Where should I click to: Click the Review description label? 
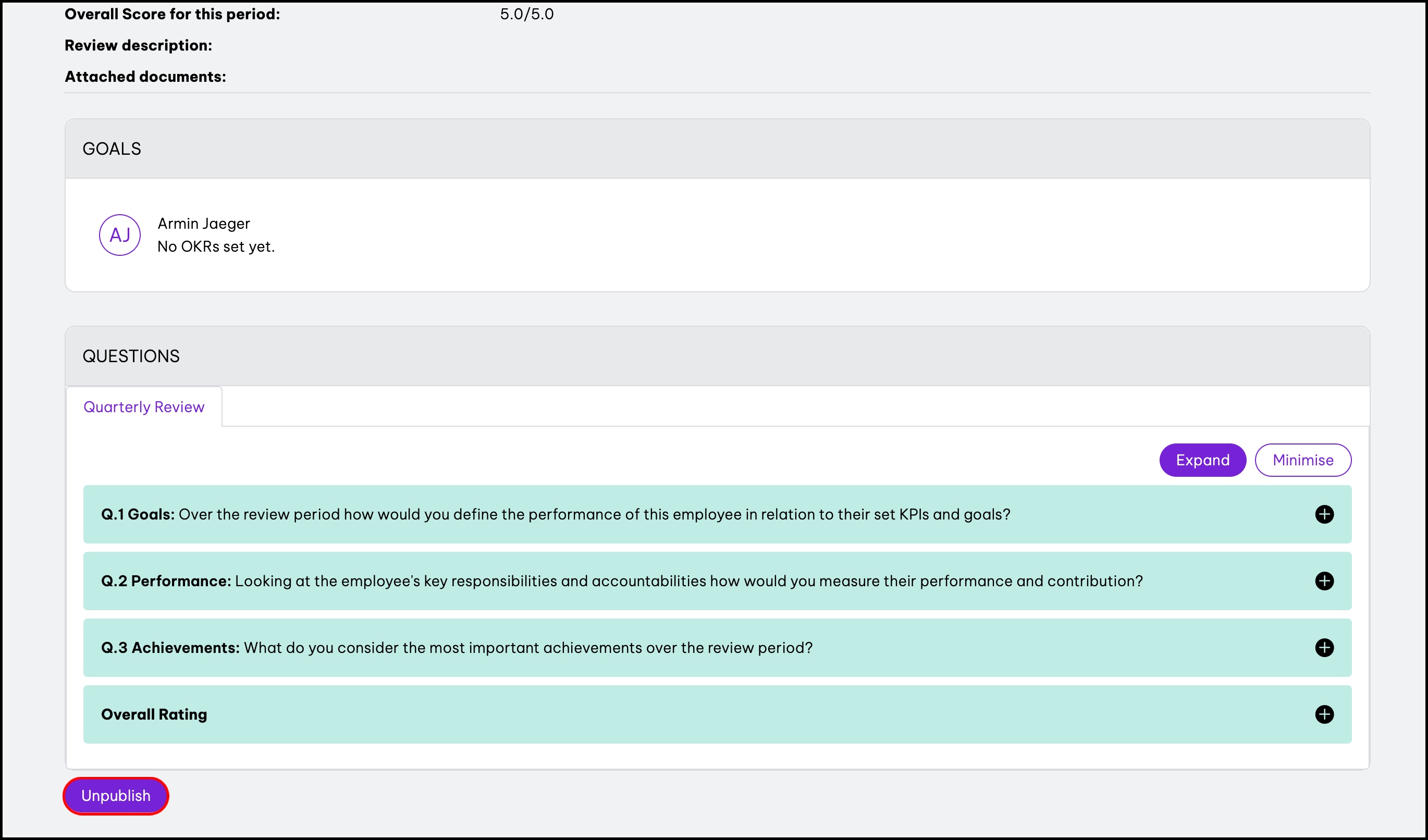[138, 45]
